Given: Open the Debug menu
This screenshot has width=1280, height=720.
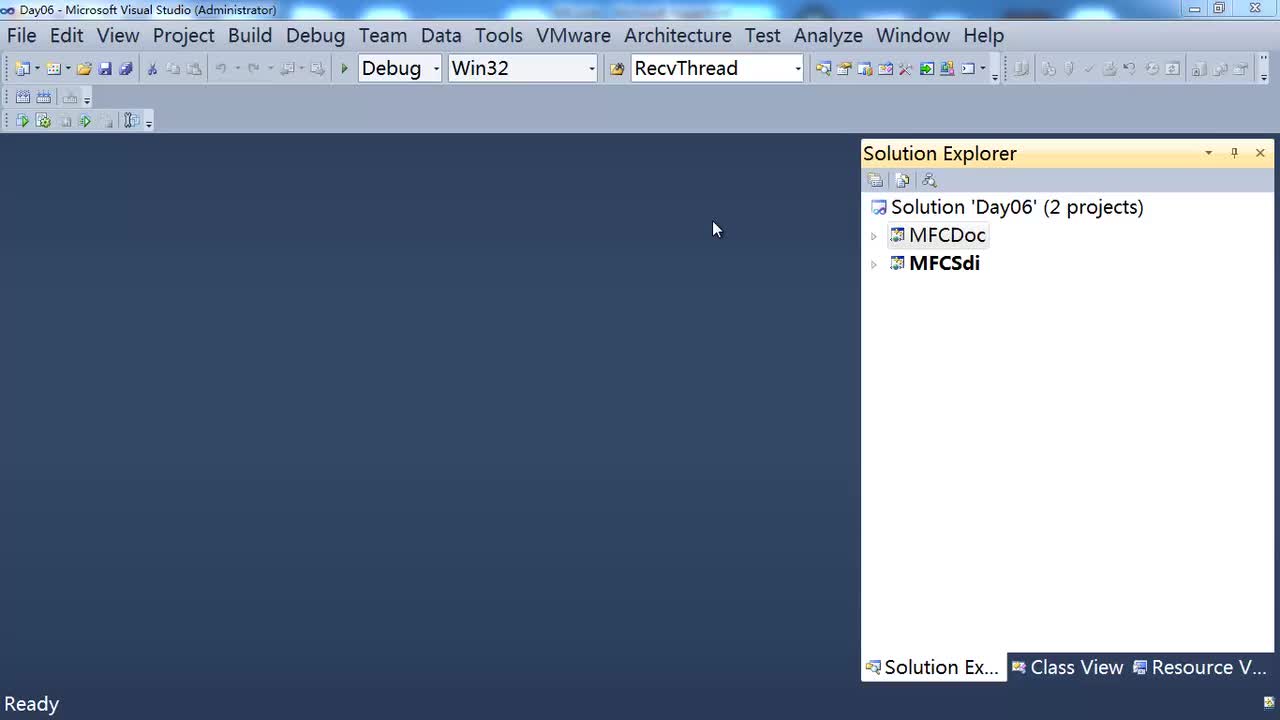Looking at the screenshot, I should [x=315, y=35].
